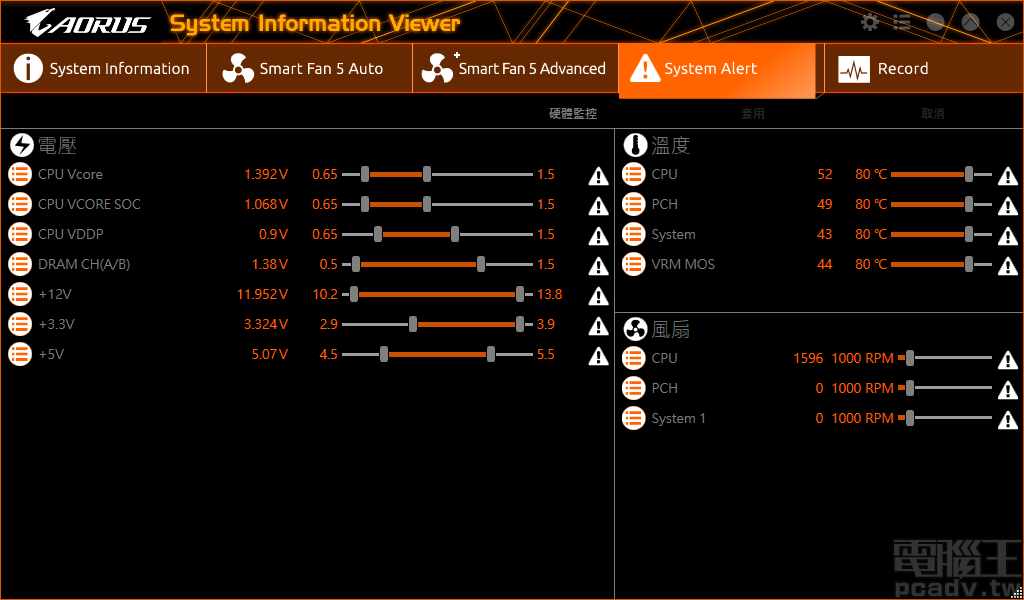Click the VRM MOS temperature slider handle

click(968, 264)
